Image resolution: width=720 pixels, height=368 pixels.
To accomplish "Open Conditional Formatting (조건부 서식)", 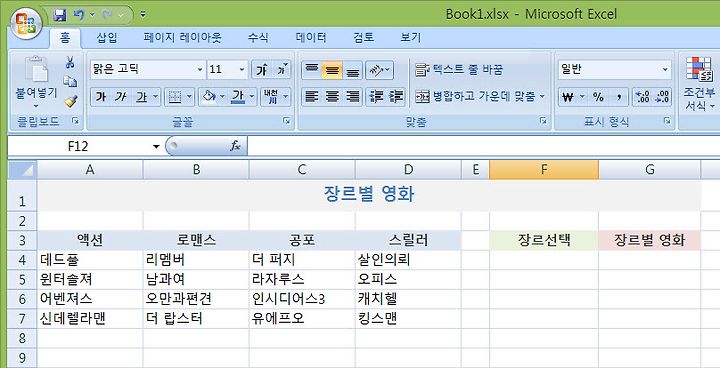I will pos(699,84).
